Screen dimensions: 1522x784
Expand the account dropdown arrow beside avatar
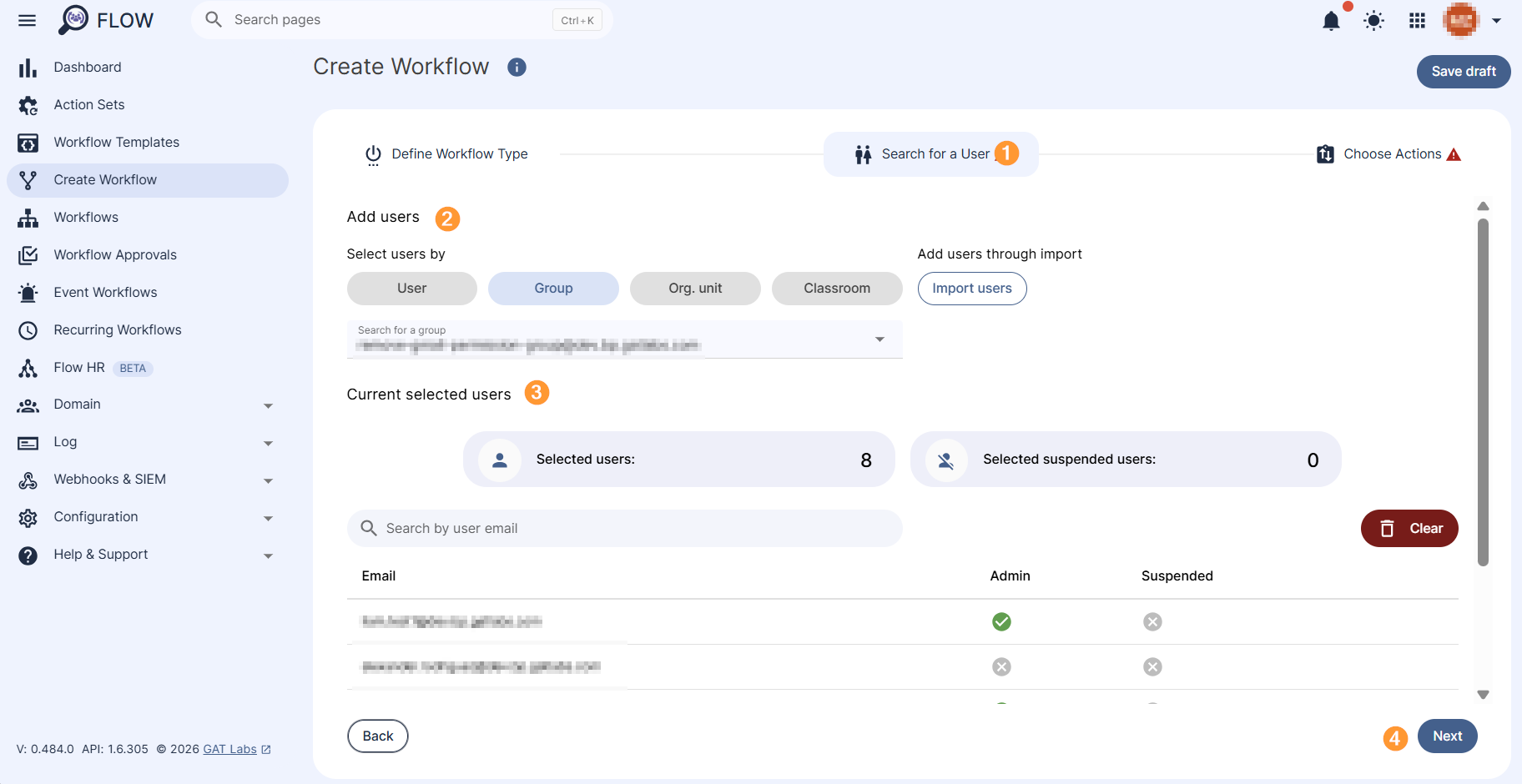click(1497, 21)
